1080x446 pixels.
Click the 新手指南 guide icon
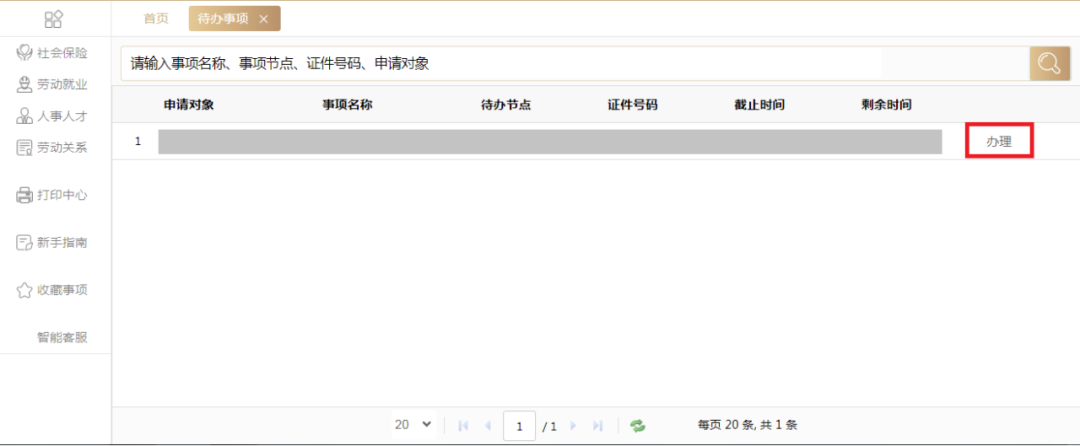[24, 242]
